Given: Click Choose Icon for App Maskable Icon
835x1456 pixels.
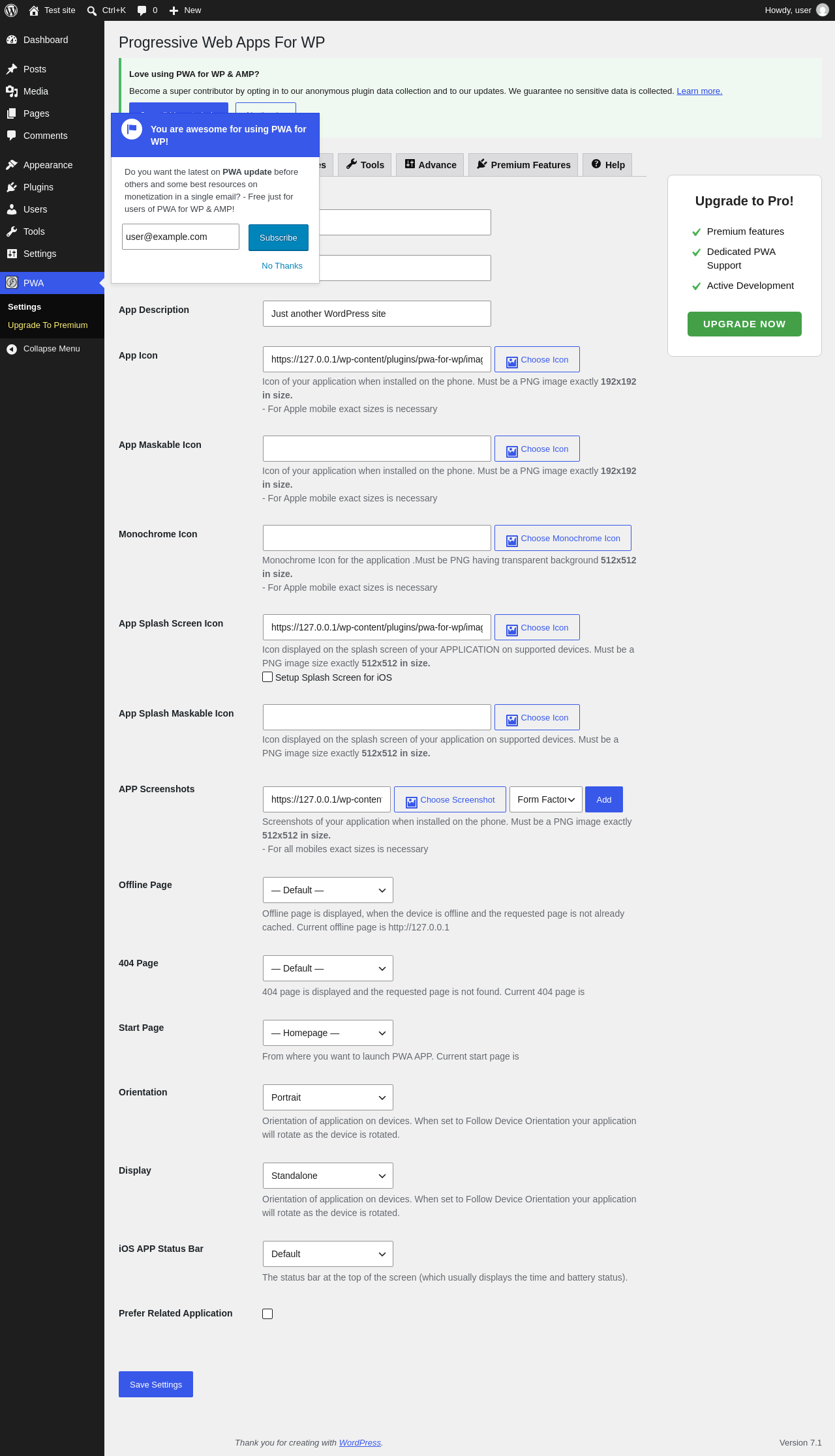Looking at the screenshot, I should click(x=537, y=449).
